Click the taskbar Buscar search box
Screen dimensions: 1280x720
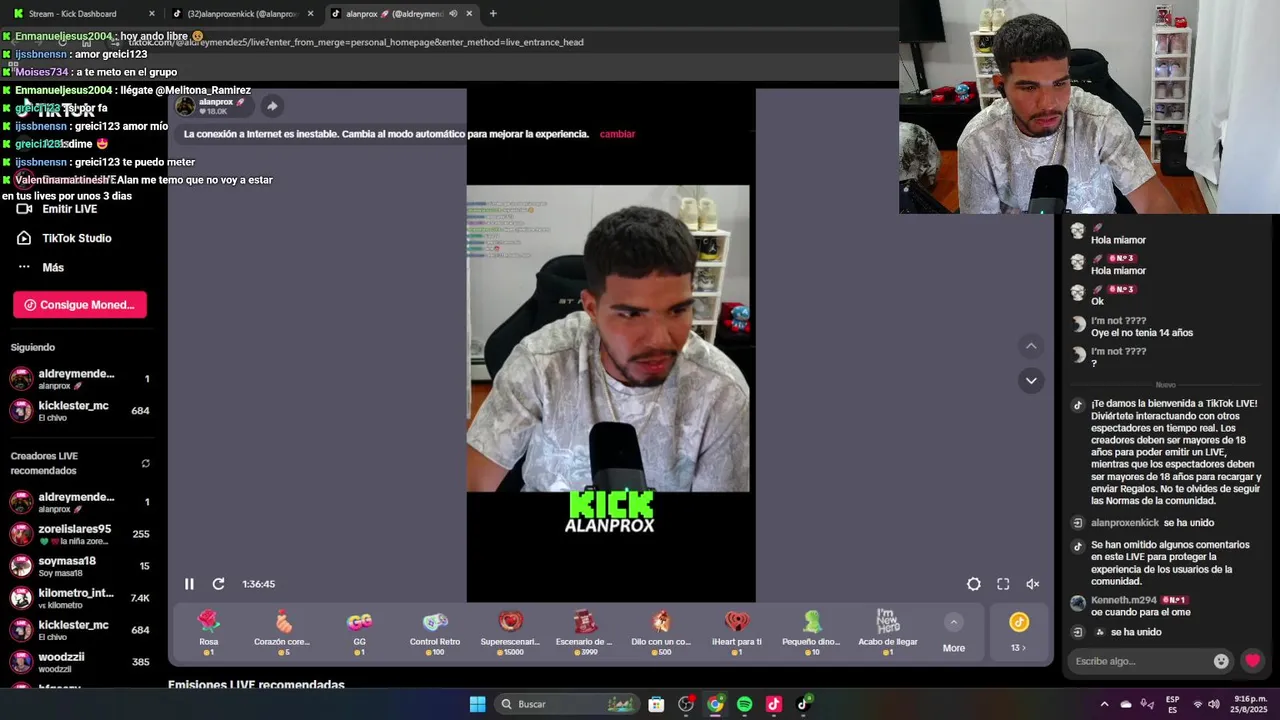[566, 704]
